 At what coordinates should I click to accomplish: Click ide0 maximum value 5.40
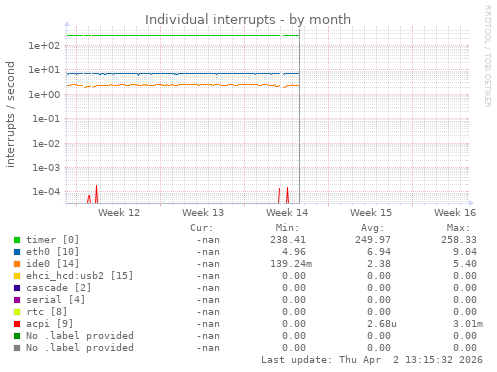(x=465, y=264)
